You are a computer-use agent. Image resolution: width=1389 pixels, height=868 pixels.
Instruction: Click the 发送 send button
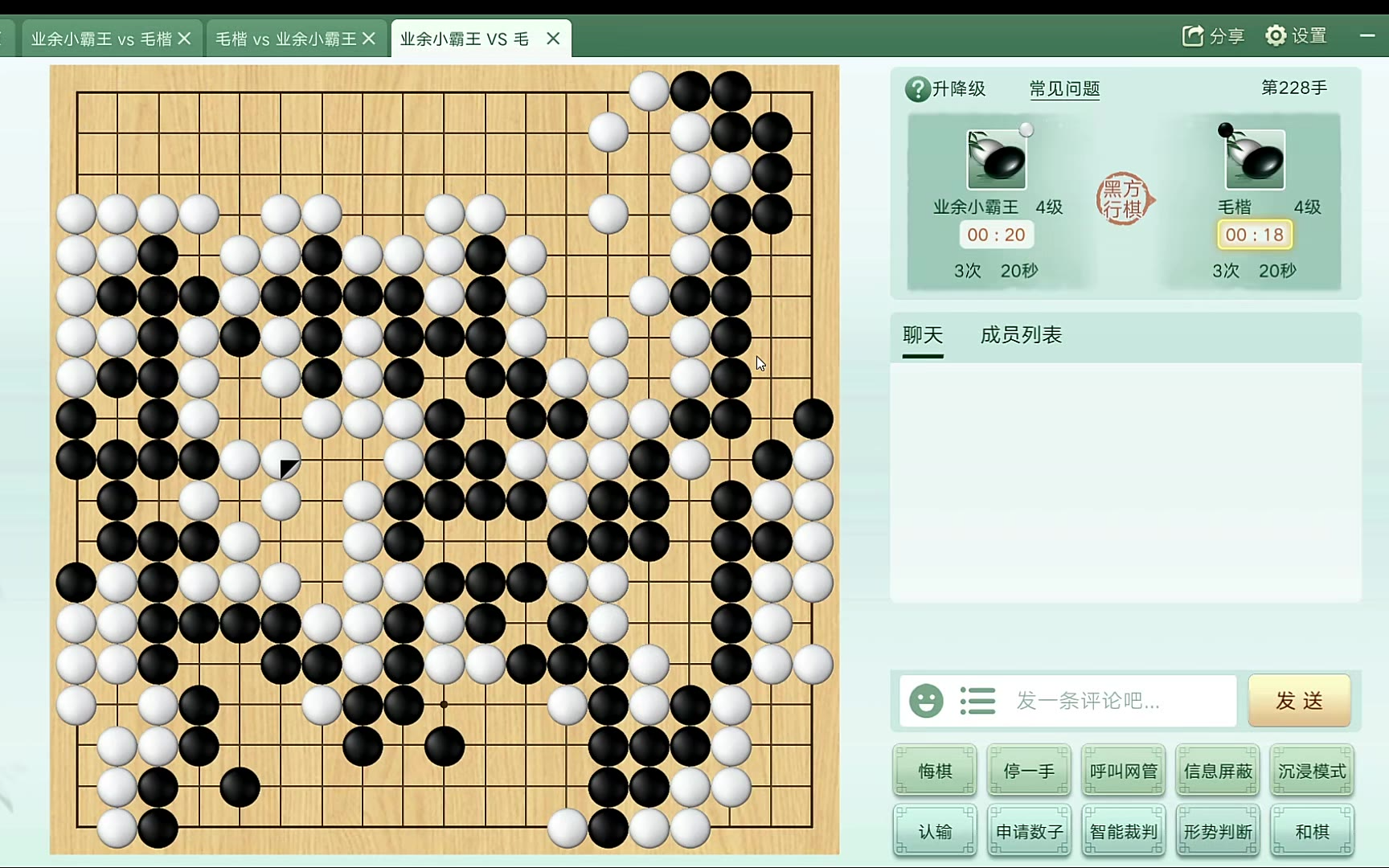coord(1299,701)
